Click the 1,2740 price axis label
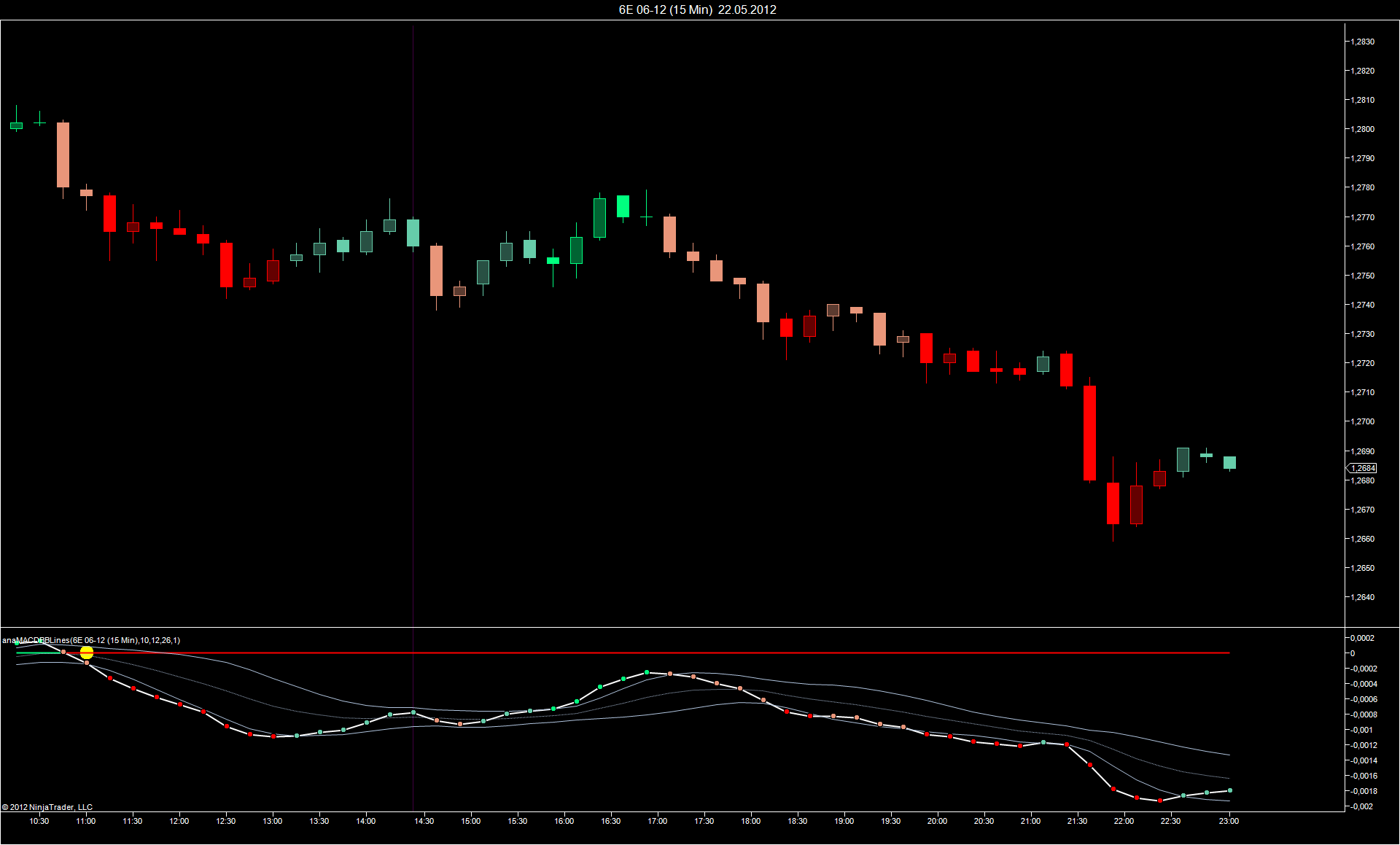The width and height of the screenshot is (1400, 845). pyautogui.click(x=1362, y=305)
